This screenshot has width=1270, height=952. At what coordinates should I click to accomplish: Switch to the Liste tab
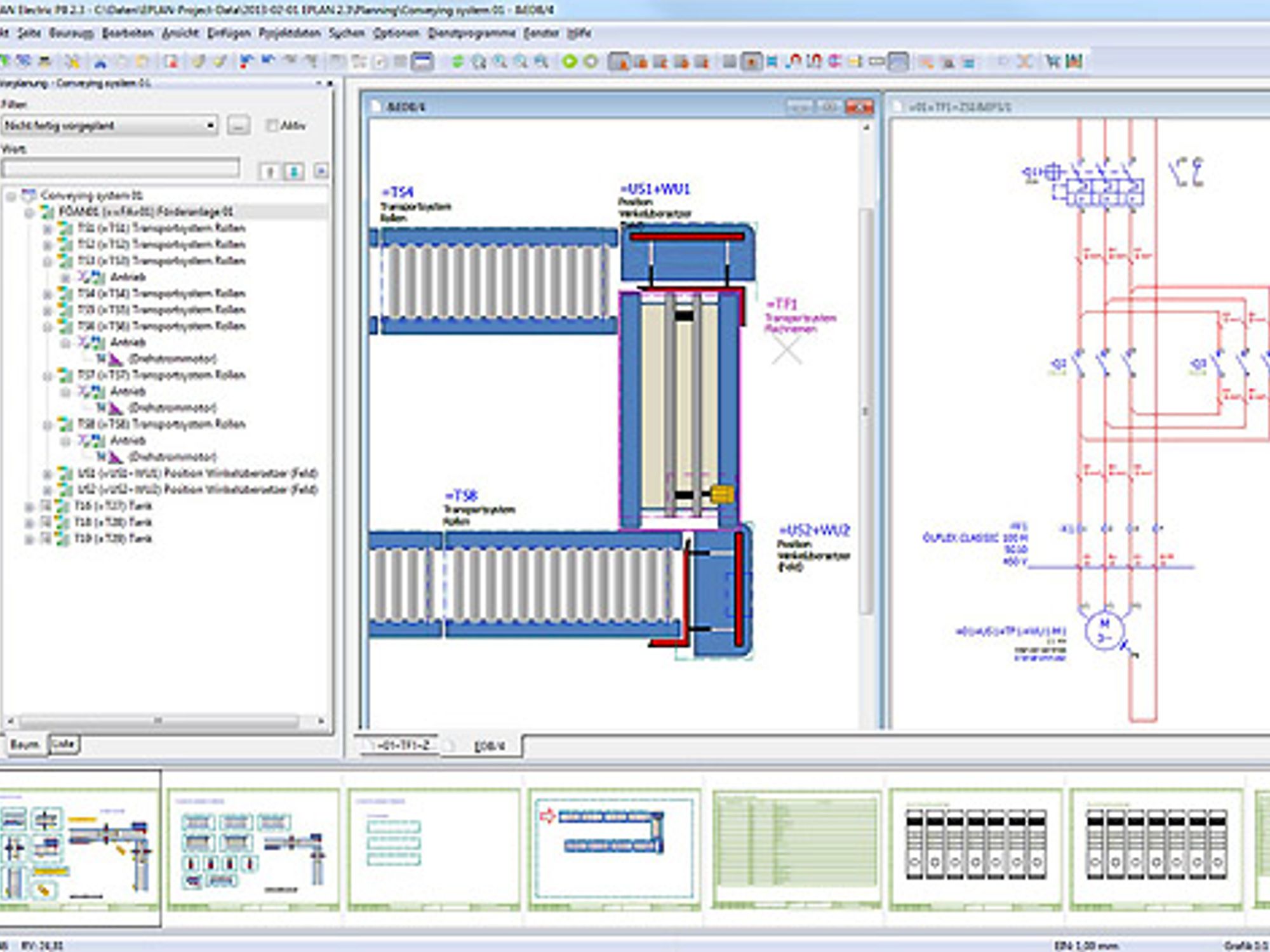tap(63, 744)
